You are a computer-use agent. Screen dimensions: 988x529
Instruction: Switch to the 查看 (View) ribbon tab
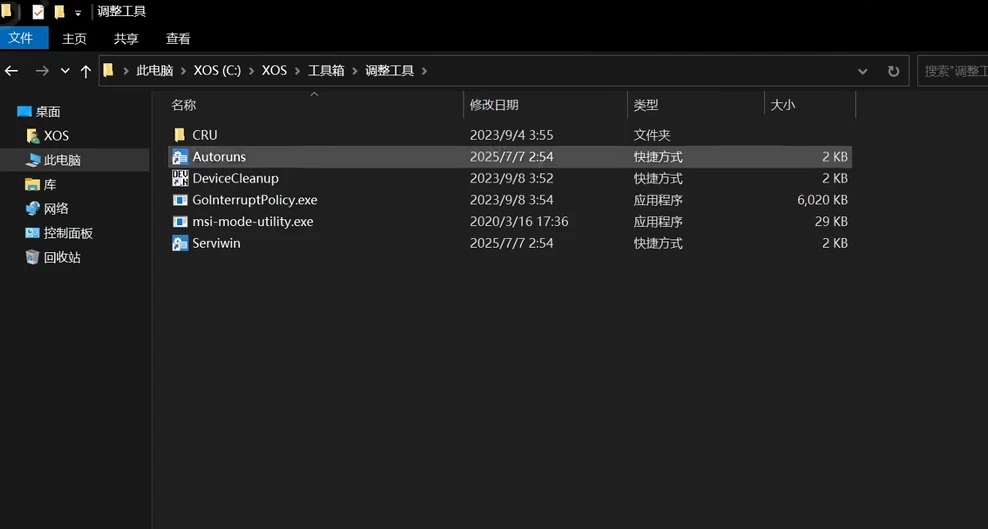point(178,38)
